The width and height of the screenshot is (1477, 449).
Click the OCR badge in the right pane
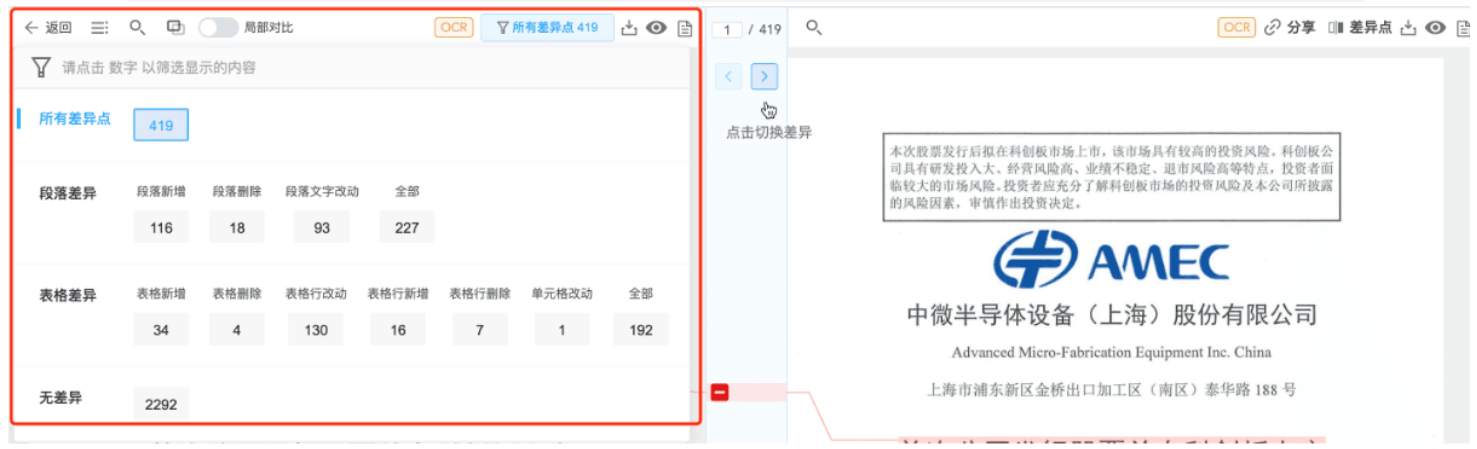pos(1236,28)
